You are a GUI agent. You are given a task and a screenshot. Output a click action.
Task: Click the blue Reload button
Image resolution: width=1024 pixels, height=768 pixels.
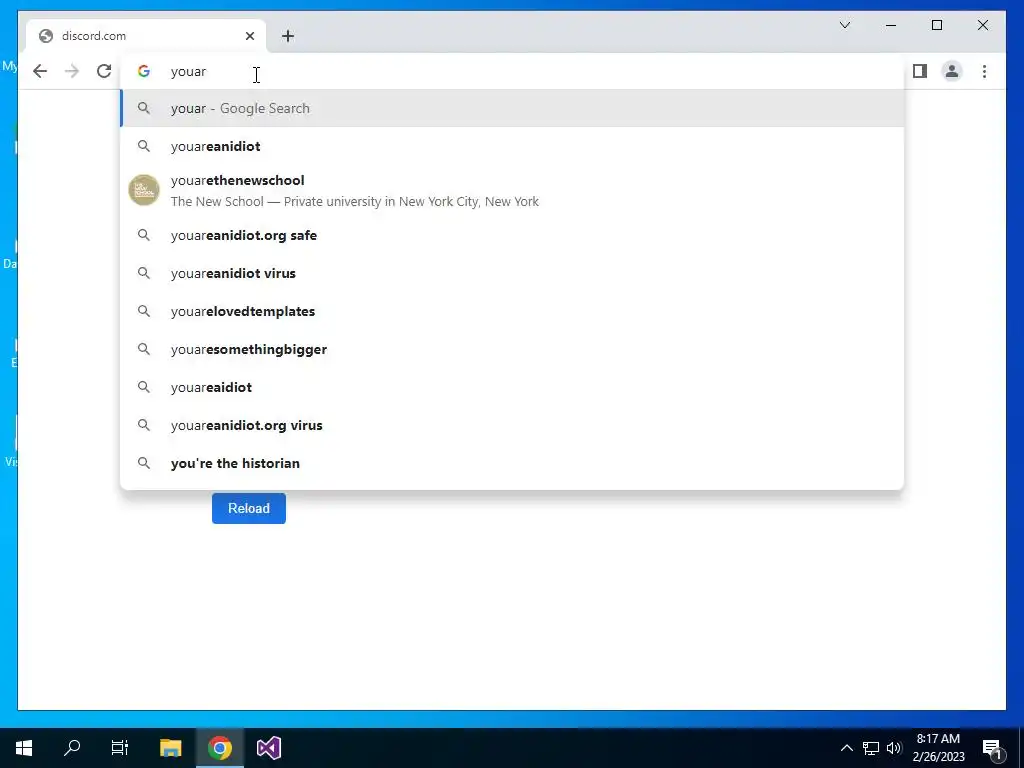click(249, 508)
